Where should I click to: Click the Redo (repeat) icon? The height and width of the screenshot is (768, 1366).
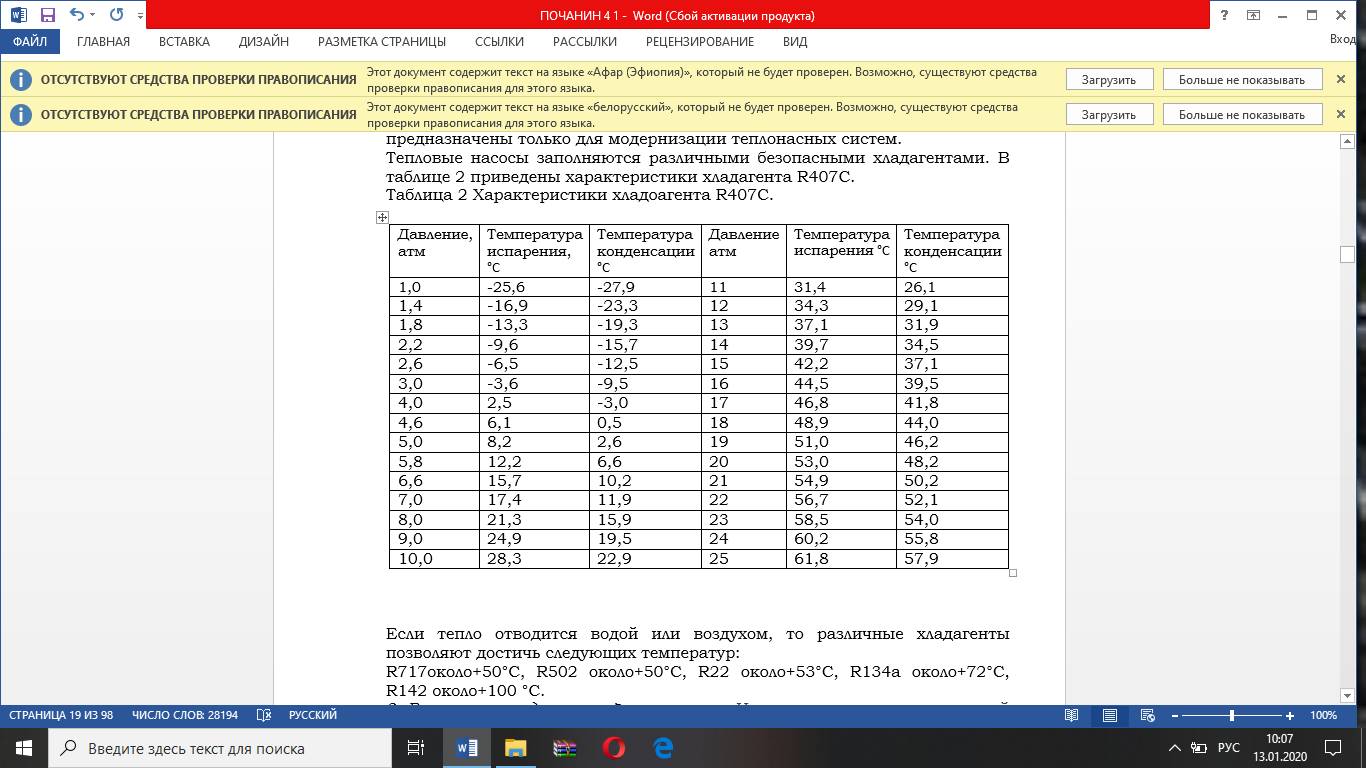pyautogui.click(x=116, y=15)
